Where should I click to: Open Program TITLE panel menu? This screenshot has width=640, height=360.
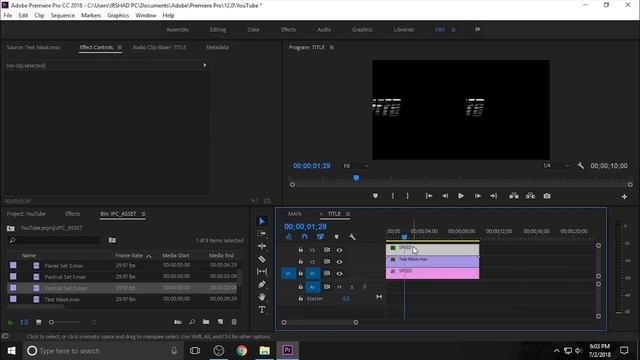(331, 47)
